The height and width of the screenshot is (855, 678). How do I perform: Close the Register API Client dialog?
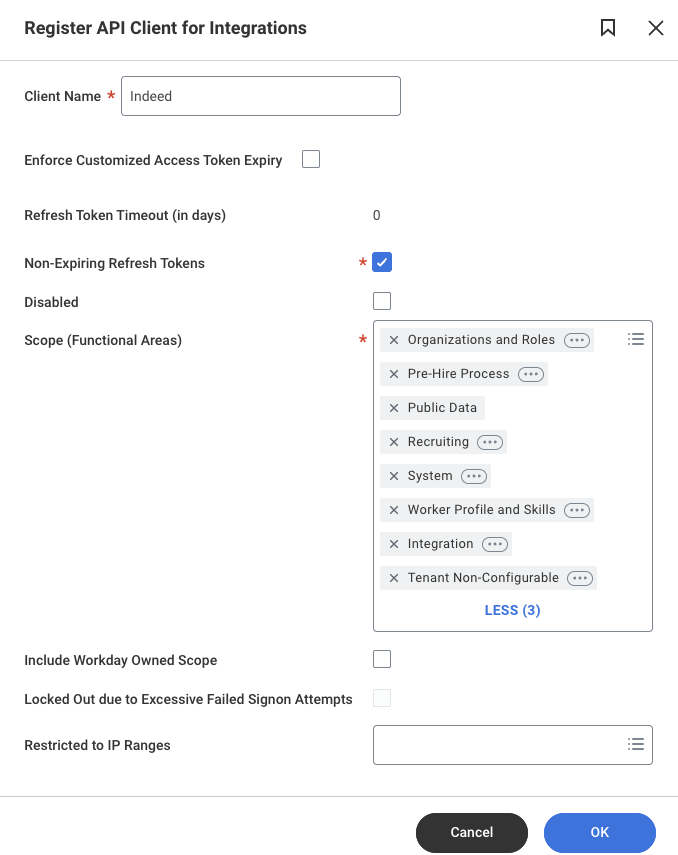point(656,28)
